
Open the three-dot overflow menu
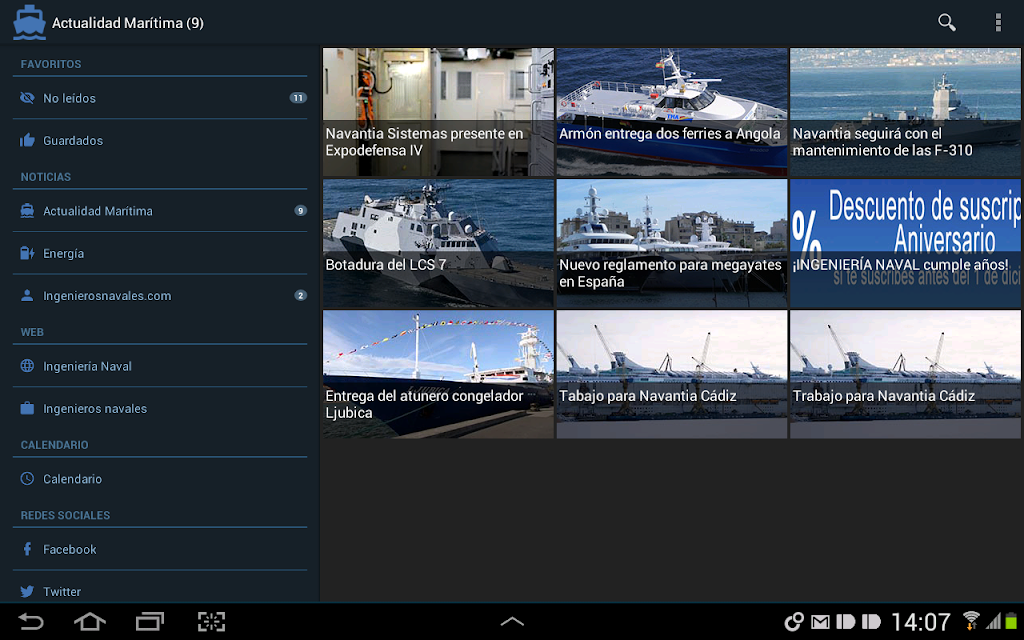click(998, 22)
